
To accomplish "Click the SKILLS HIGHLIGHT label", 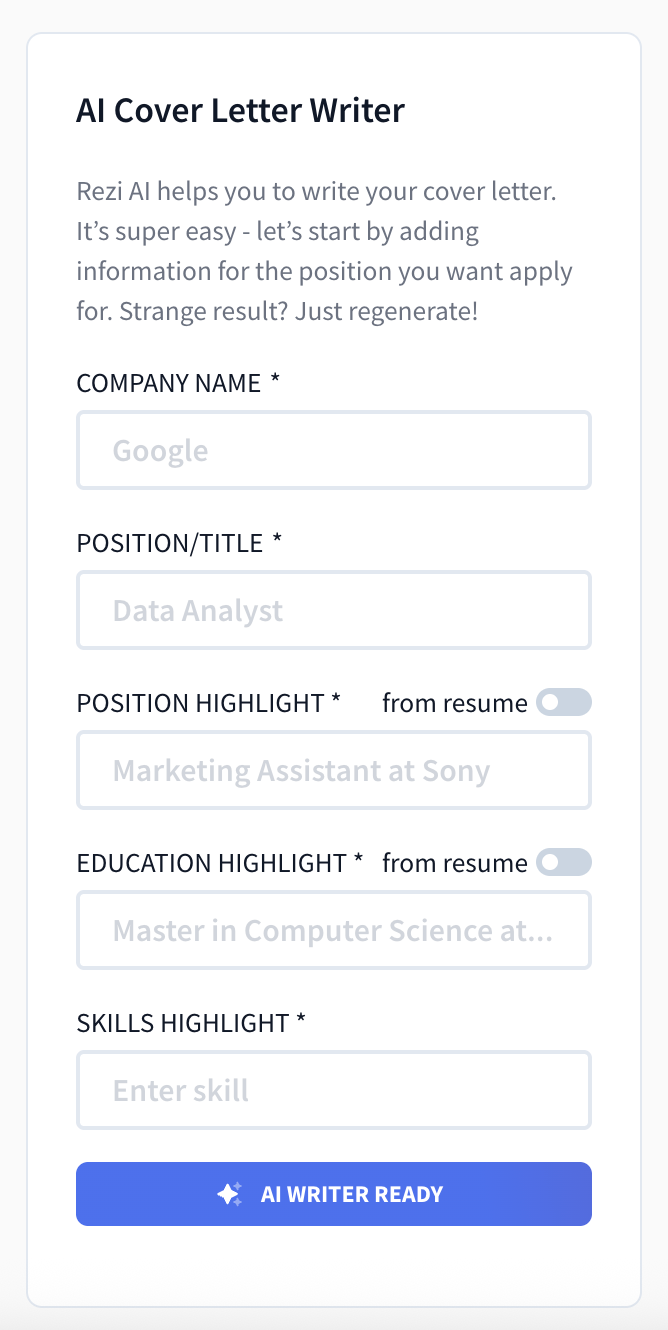I will [x=182, y=1023].
